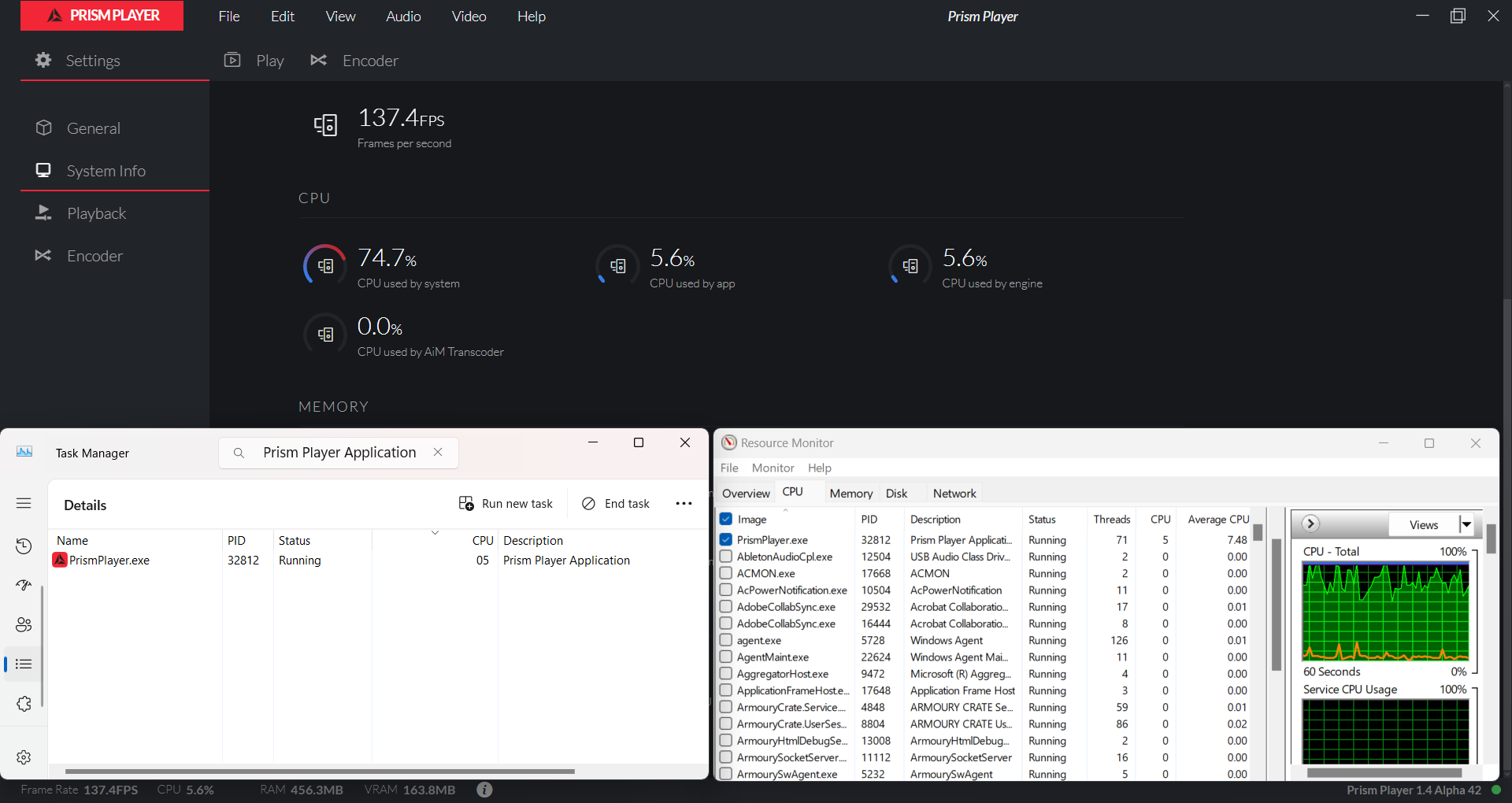Click the RAM 456.3MB status bar entry
Image resolution: width=1512 pixels, height=803 pixels.
302,790
